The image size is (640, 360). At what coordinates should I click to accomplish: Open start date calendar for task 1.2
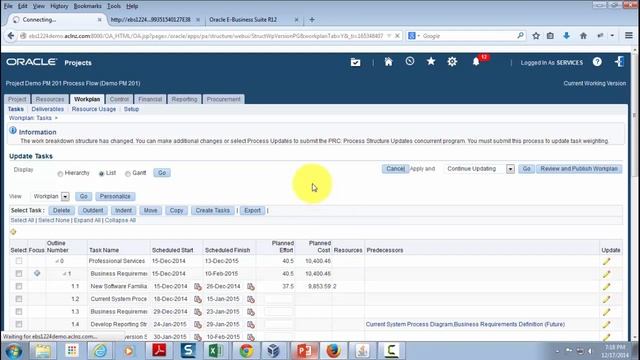pos(198,299)
